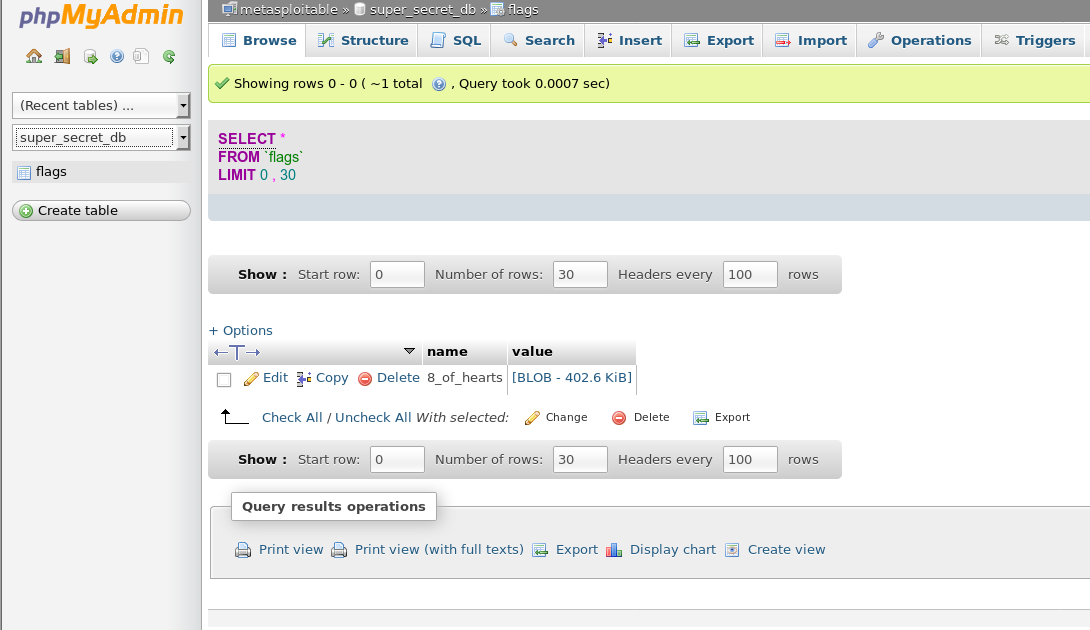The width and height of the screenshot is (1090, 630).
Task: Click the LIMIT keyword in the query
Action: [237, 175]
